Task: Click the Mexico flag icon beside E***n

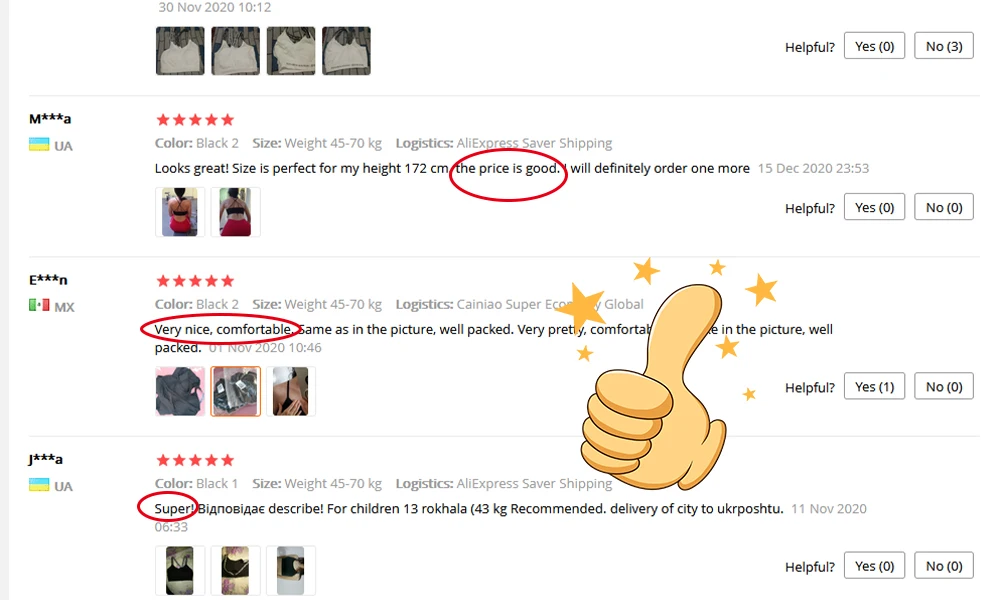Action: (x=39, y=305)
